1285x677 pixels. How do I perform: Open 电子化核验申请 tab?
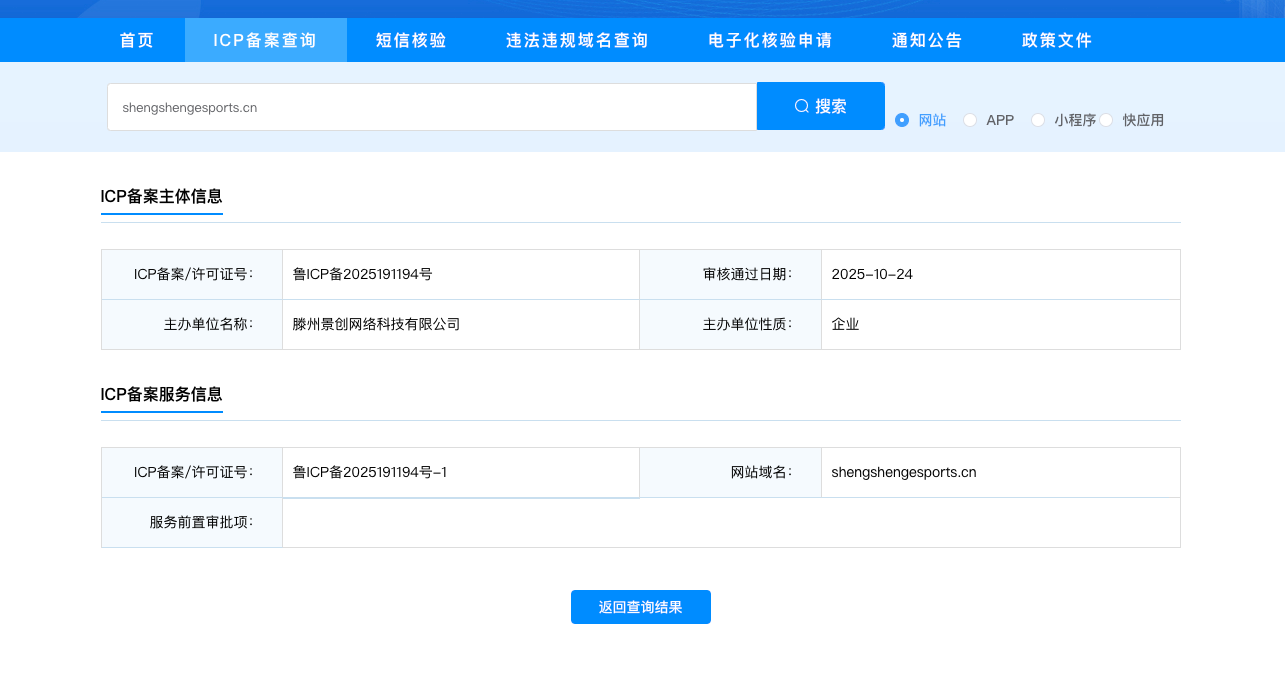[x=770, y=40]
